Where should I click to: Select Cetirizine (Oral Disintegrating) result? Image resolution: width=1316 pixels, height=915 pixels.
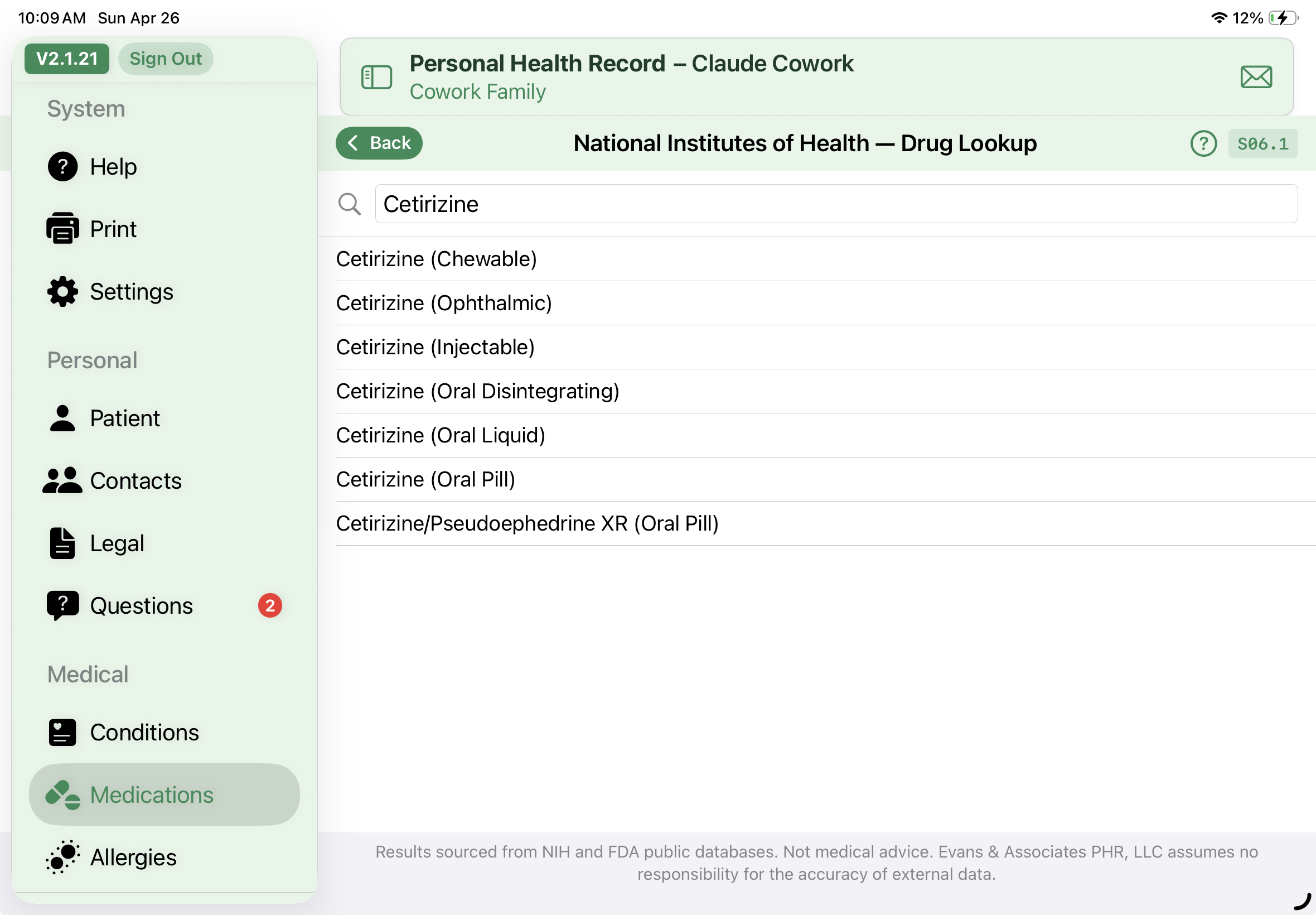tap(825, 392)
